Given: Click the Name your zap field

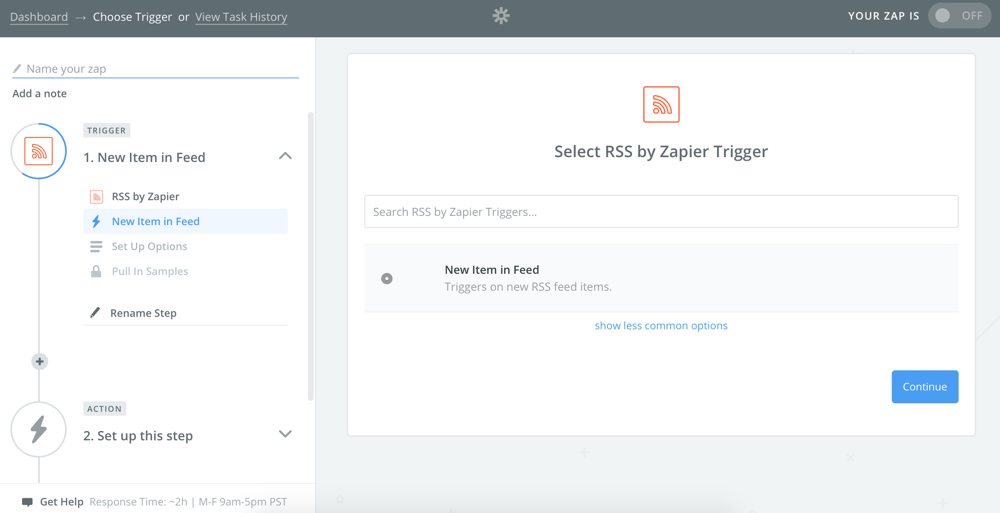Looking at the screenshot, I should click(156, 69).
